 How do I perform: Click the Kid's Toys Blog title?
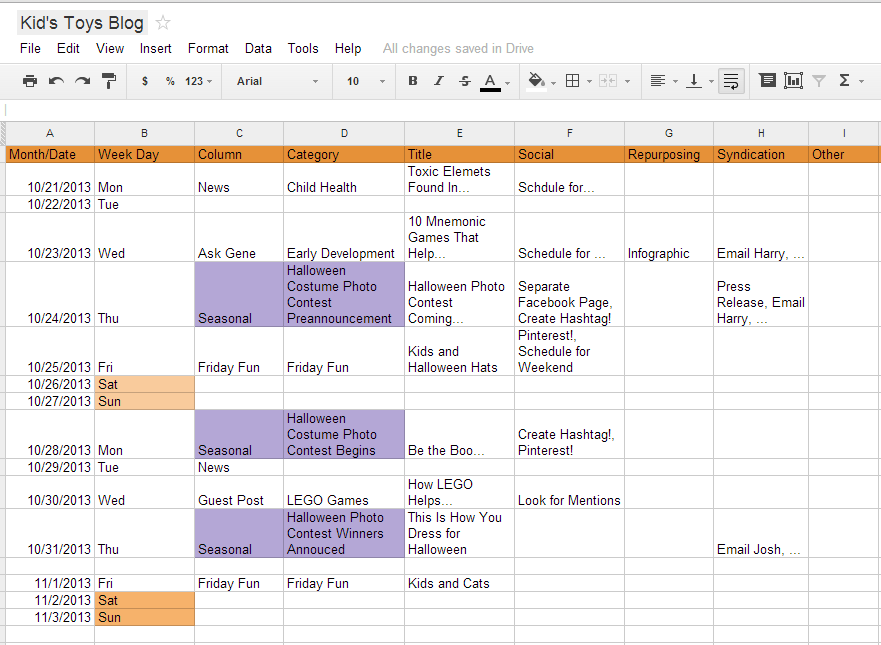(83, 23)
